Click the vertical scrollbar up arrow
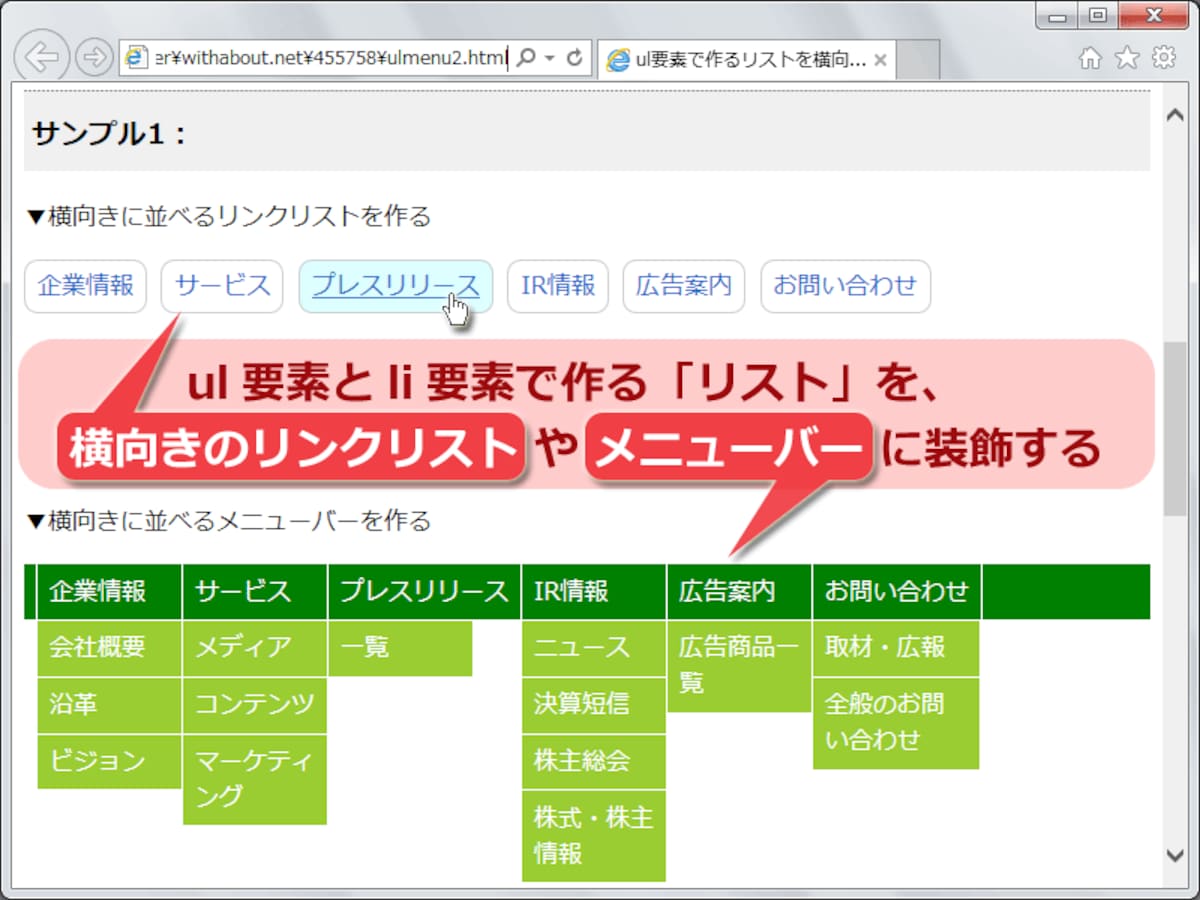 click(1176, 114)
